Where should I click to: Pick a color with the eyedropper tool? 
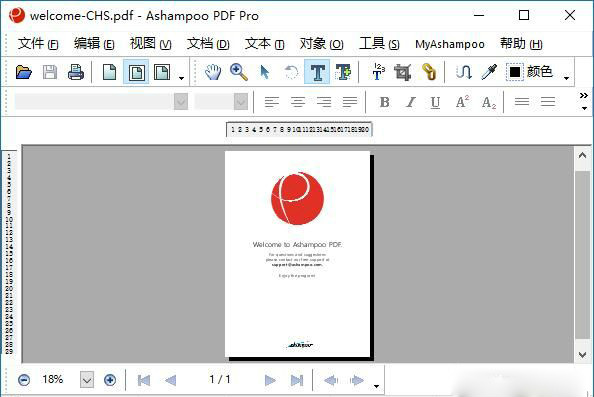point(489,72)
